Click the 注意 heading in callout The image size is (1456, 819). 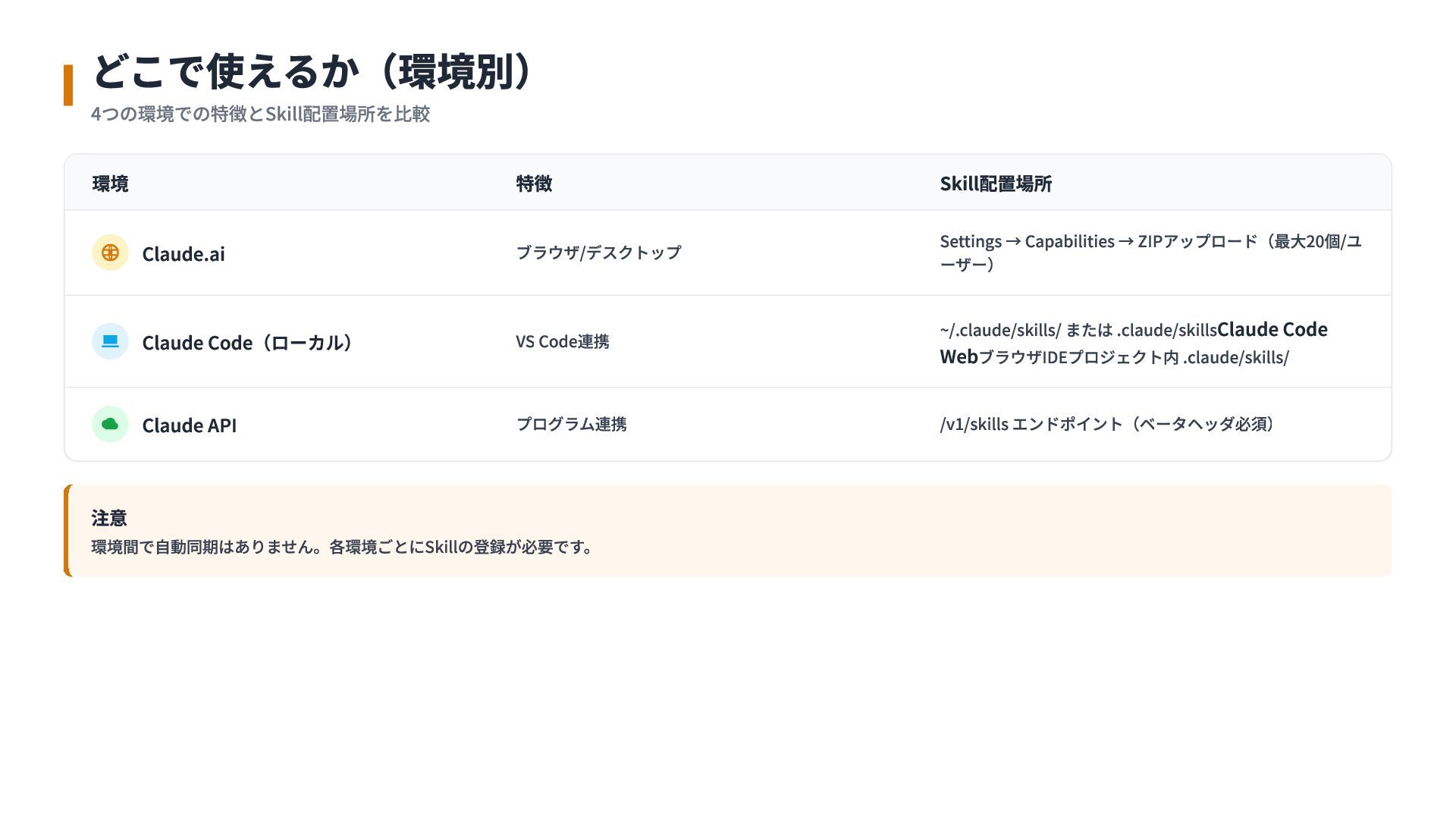[x=108, y=518]
